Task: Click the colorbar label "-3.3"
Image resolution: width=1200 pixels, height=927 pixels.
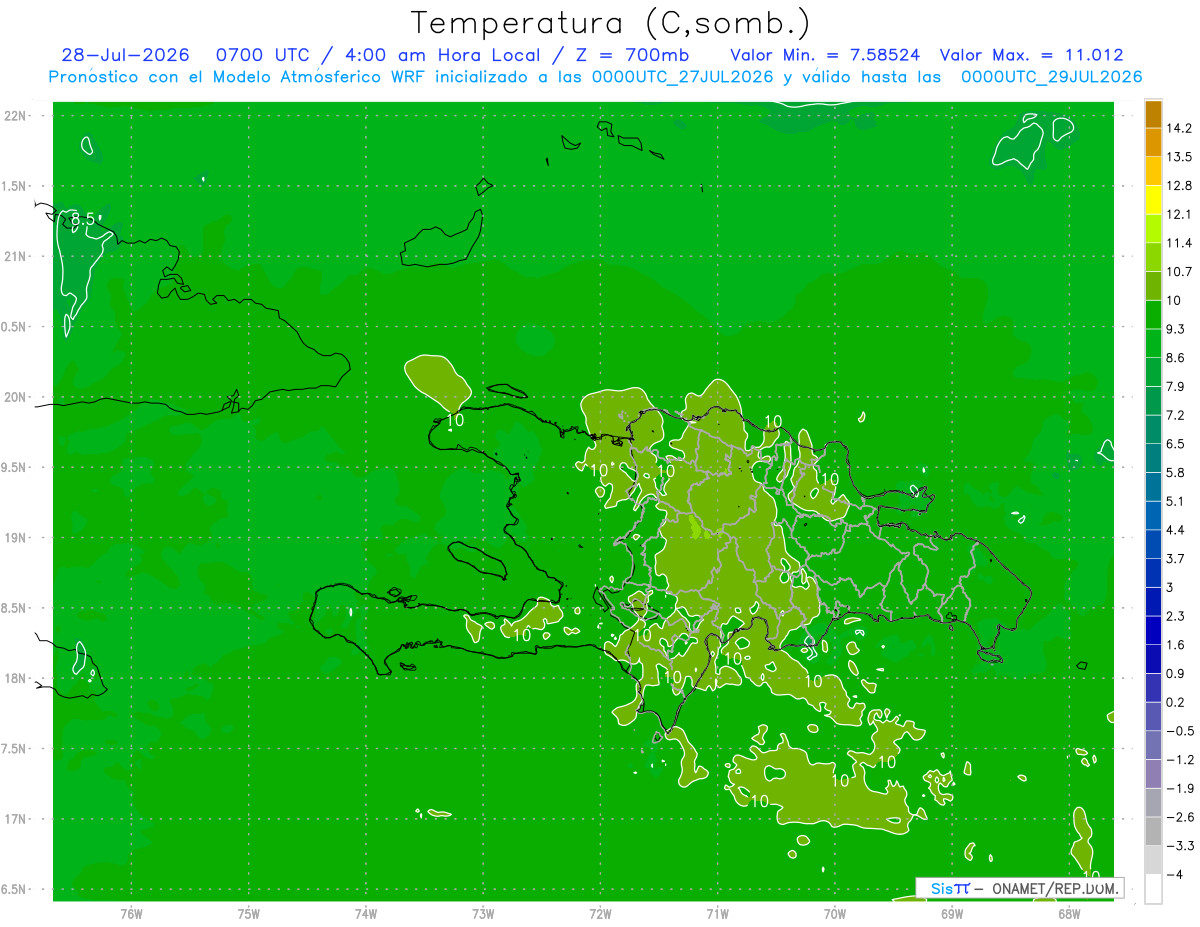Action: point(1179,846)
